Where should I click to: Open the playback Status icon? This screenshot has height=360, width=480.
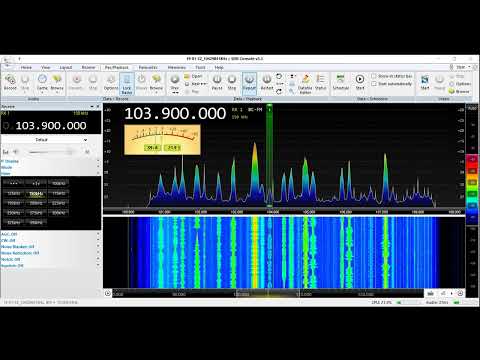coord(320,82)
